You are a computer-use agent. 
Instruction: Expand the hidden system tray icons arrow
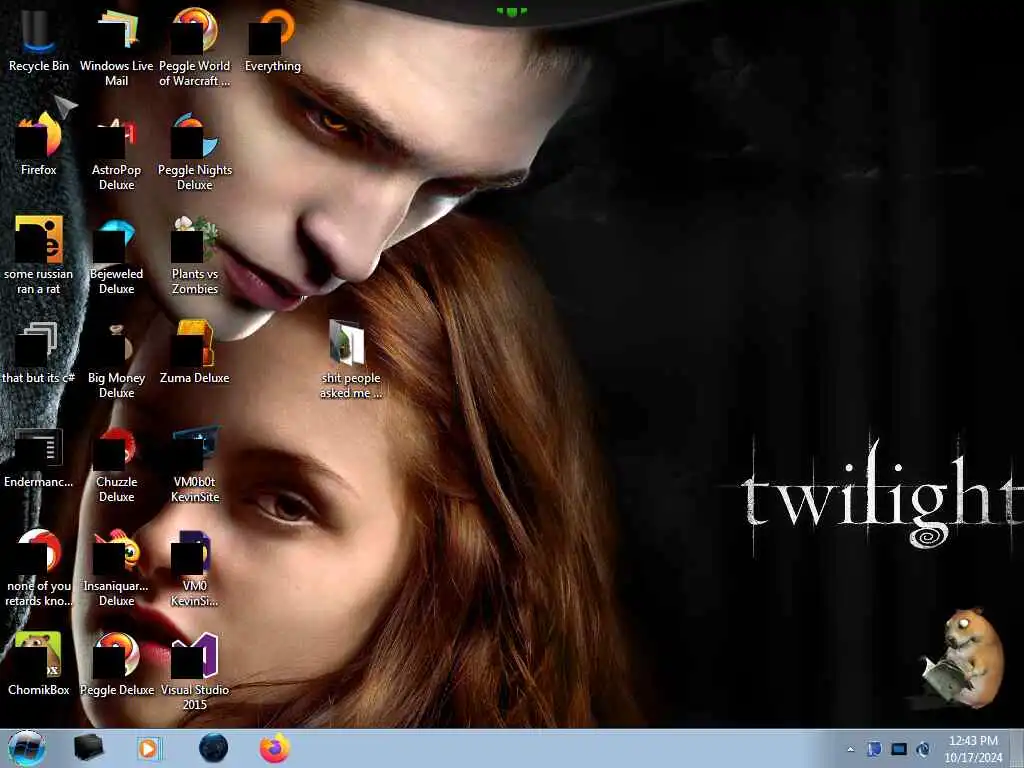(850, 749)
